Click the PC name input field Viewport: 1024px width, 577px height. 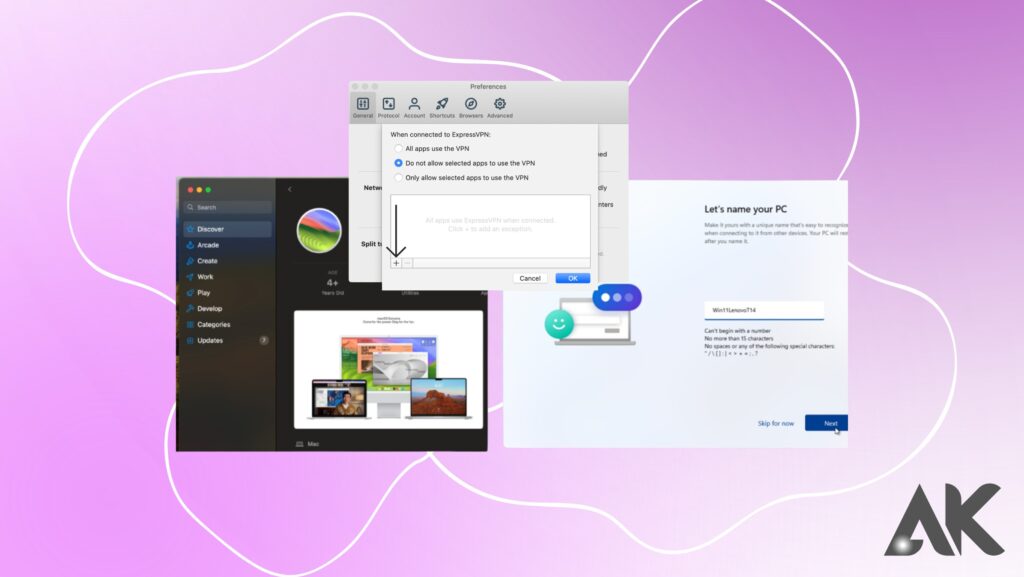(x=763, y=311)
